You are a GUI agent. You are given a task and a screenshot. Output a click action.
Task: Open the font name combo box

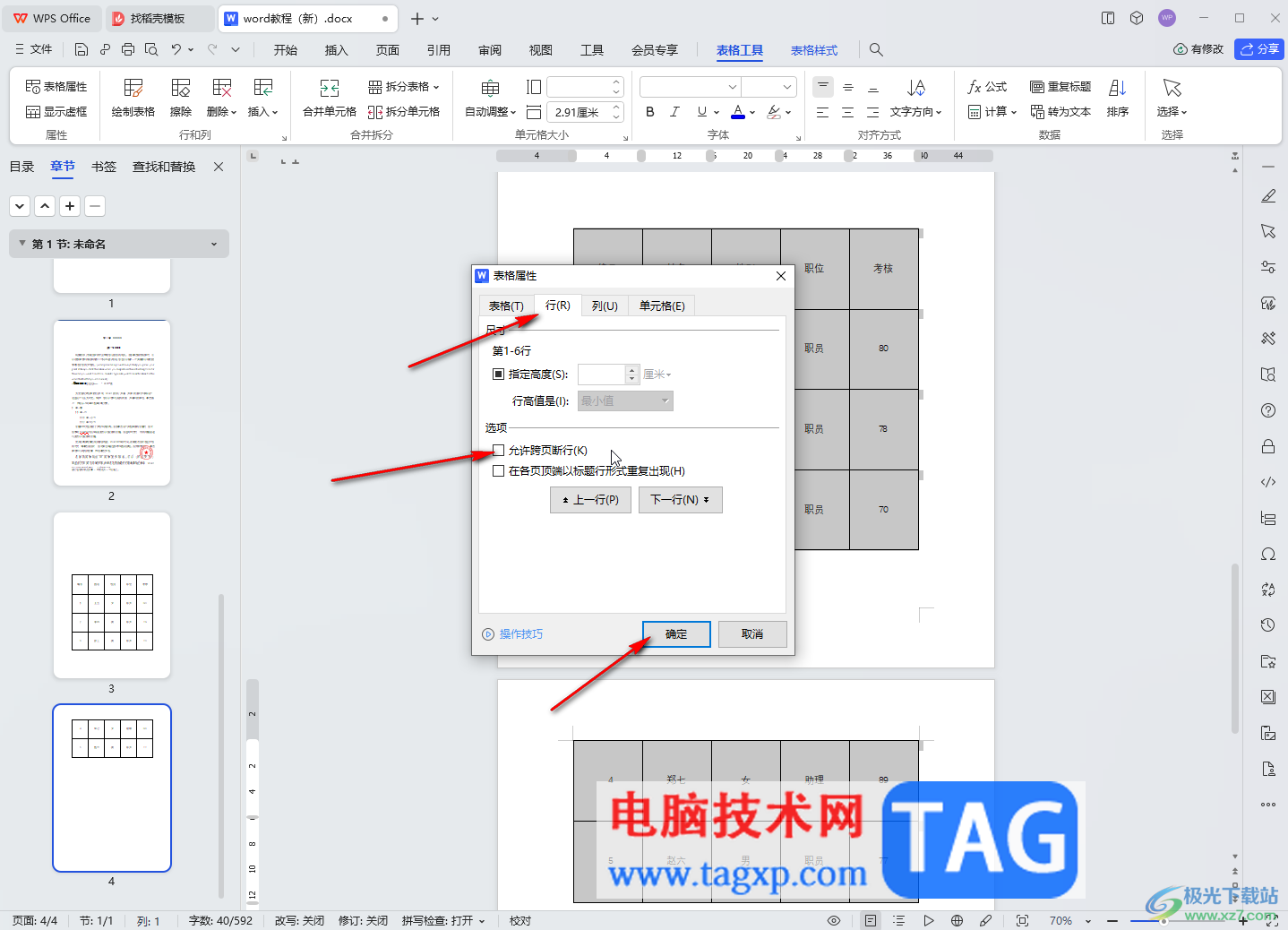(691, 87)
